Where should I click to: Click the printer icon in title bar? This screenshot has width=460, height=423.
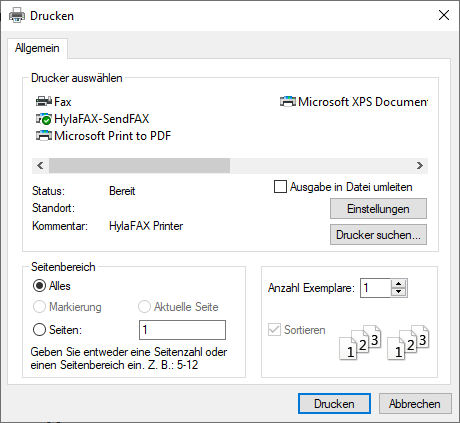17,16
